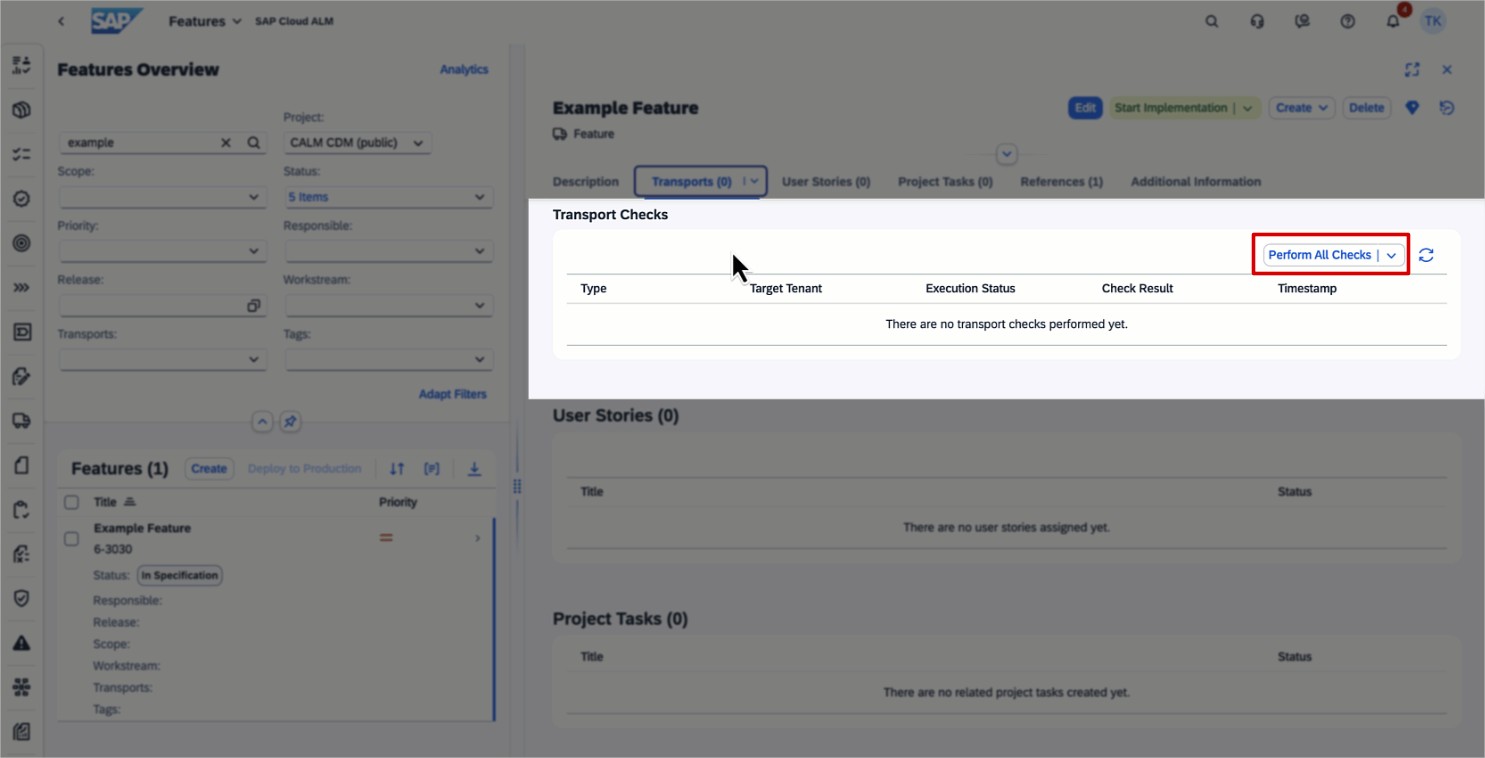
Task: Check the select-all checkbox beside Title
Action: point(71,502)
